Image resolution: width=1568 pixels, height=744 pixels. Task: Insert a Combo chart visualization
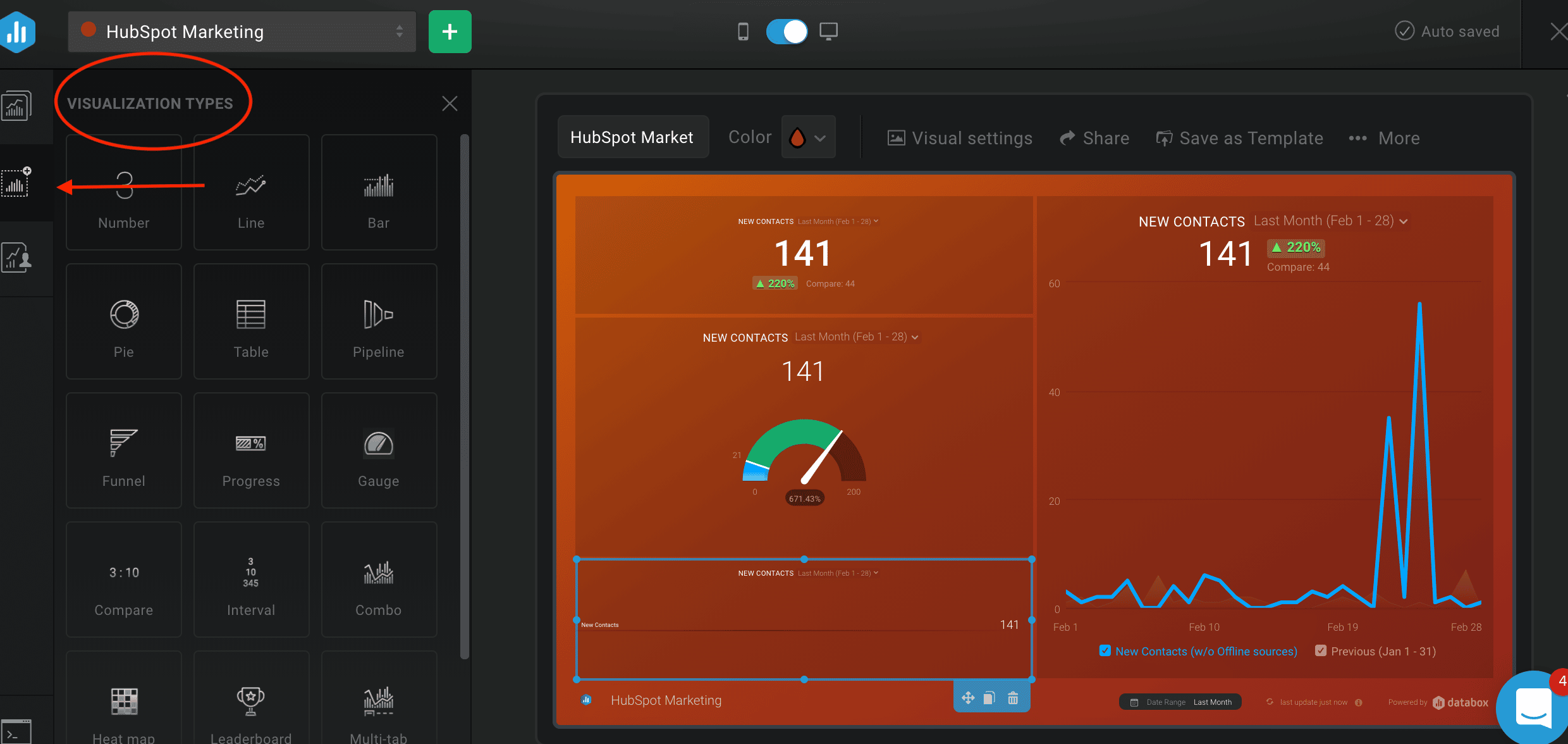click(379, 580)
